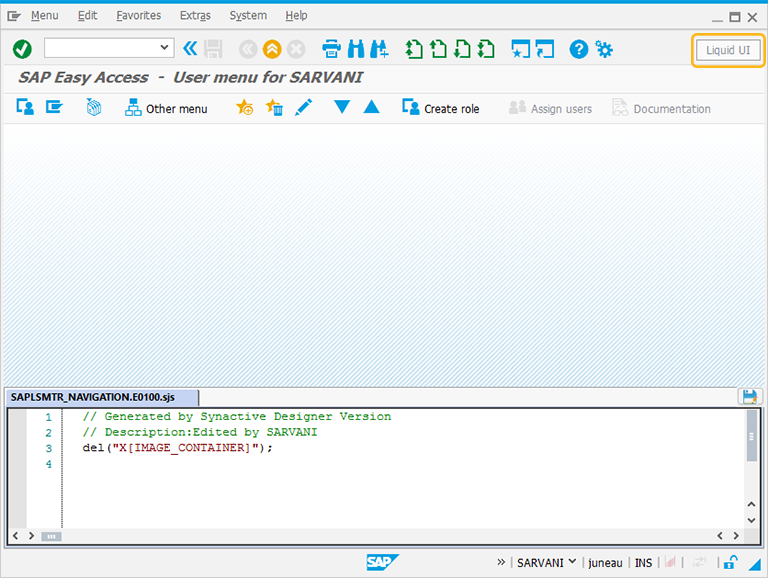Click the Add to Favorites star icon
The height and width of the screenshot is (578, 768).
(x=244, y=107)
